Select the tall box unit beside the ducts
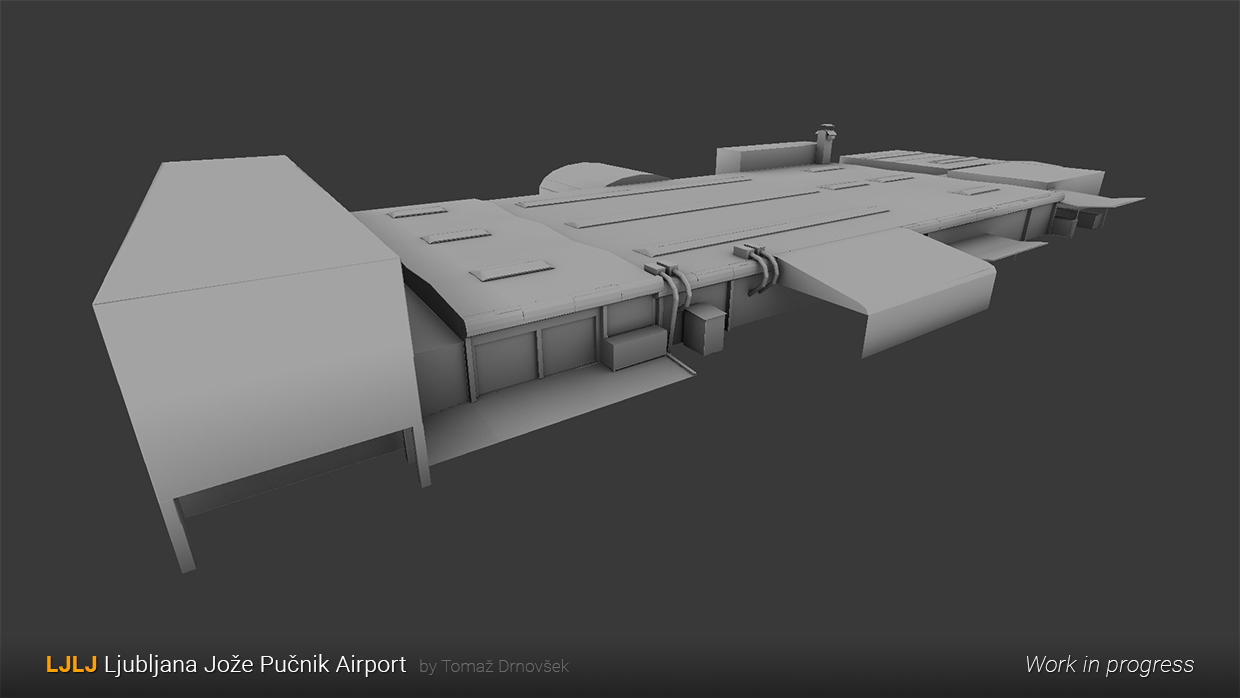Viewport: 1240px width, 698px height. [704, 328]
